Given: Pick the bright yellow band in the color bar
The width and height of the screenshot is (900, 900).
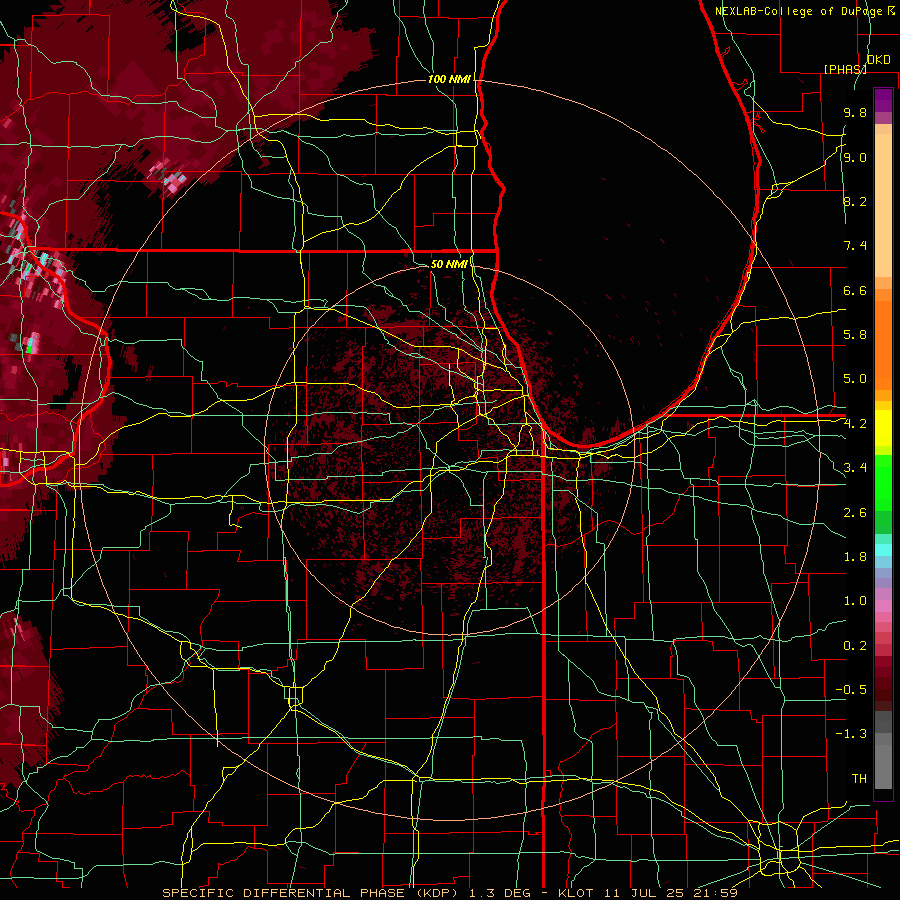Looking at the screenshot, I should point(883,428).
